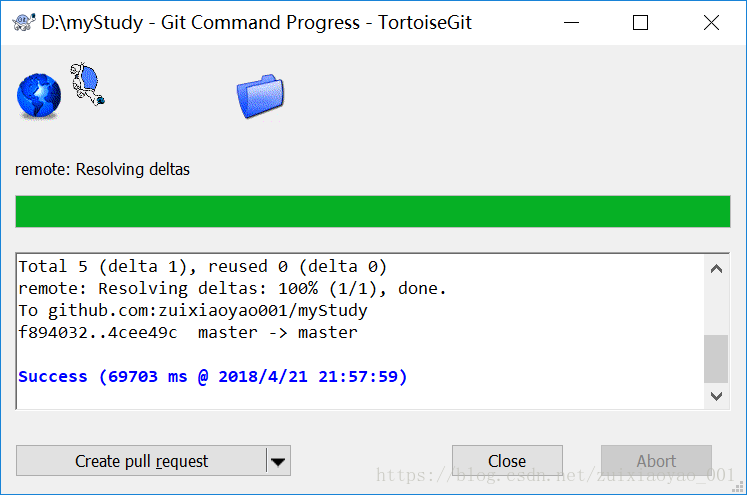Click the log scrollbar down arrow

716,396
